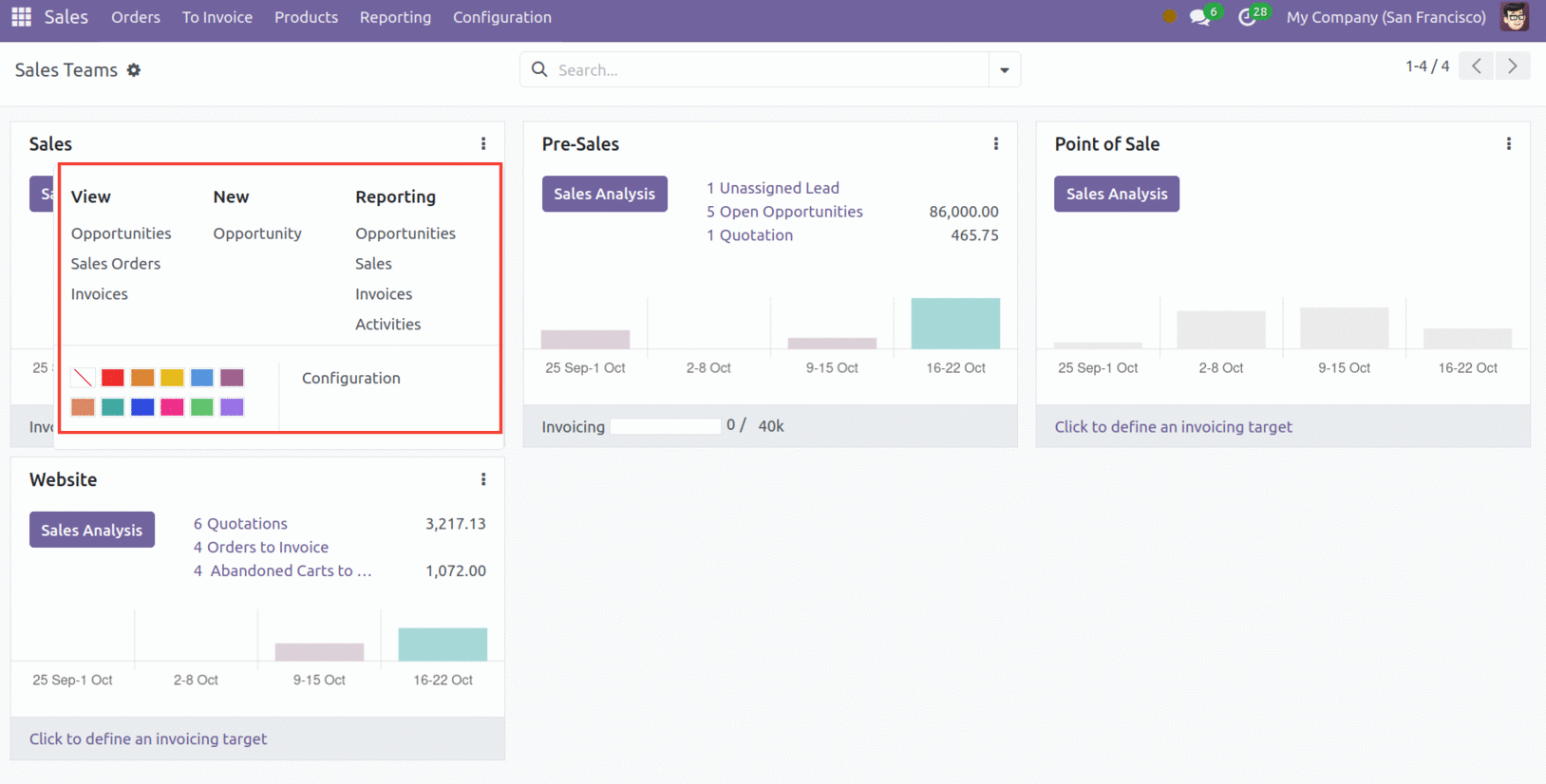Open the activities clock icon
Image resolution: width=1546 pixels, height=784 pixels.
(1248, 18)
